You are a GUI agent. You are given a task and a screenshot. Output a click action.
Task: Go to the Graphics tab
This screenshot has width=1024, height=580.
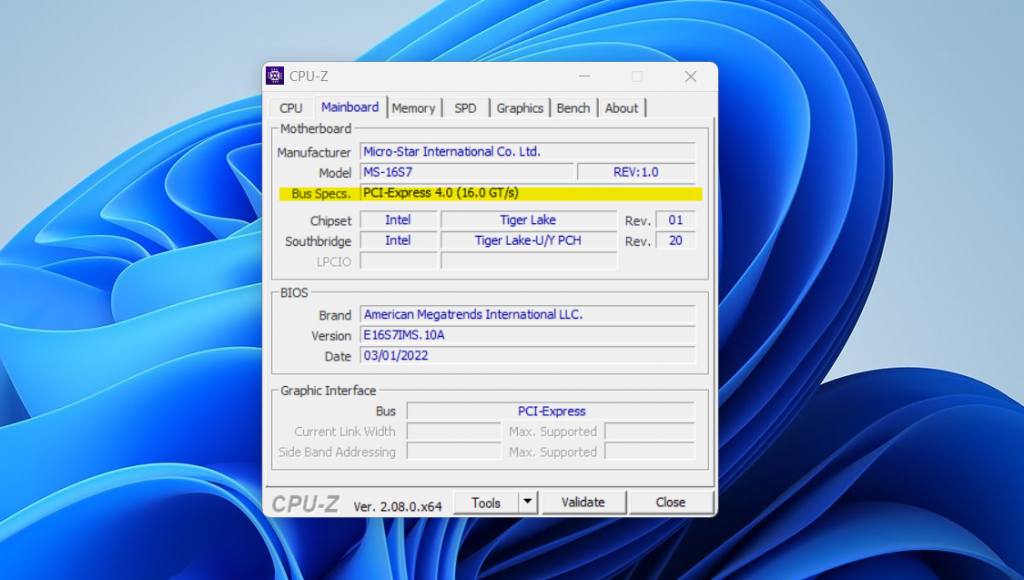click(520, 108)
